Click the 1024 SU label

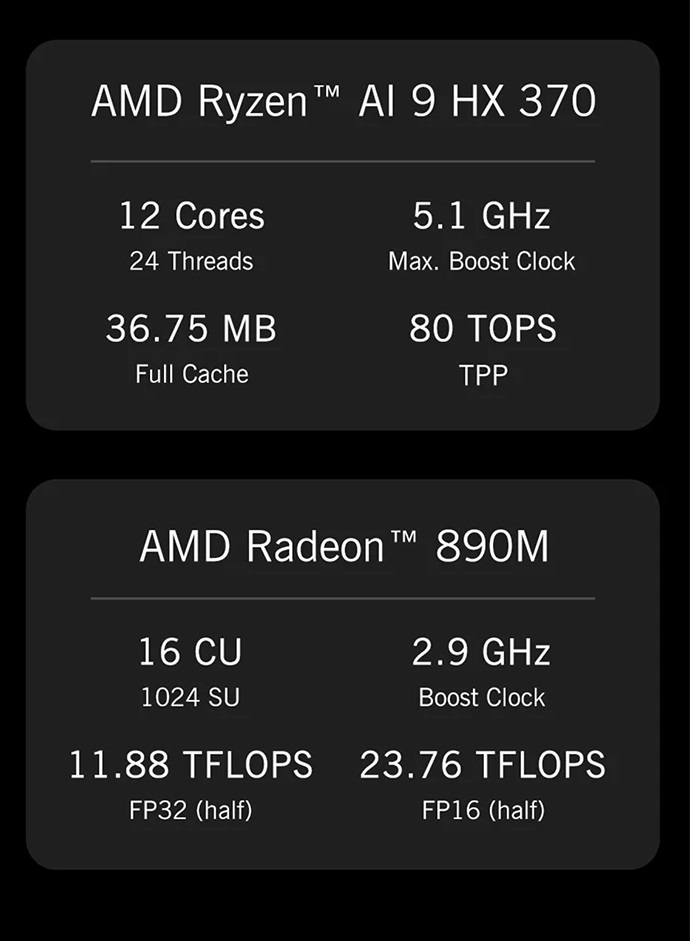click(x=190, y=698)
